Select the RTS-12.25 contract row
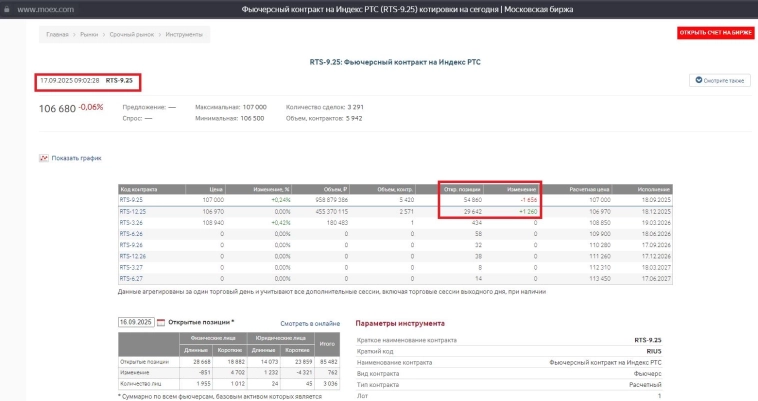 click(x=133, y=211)
